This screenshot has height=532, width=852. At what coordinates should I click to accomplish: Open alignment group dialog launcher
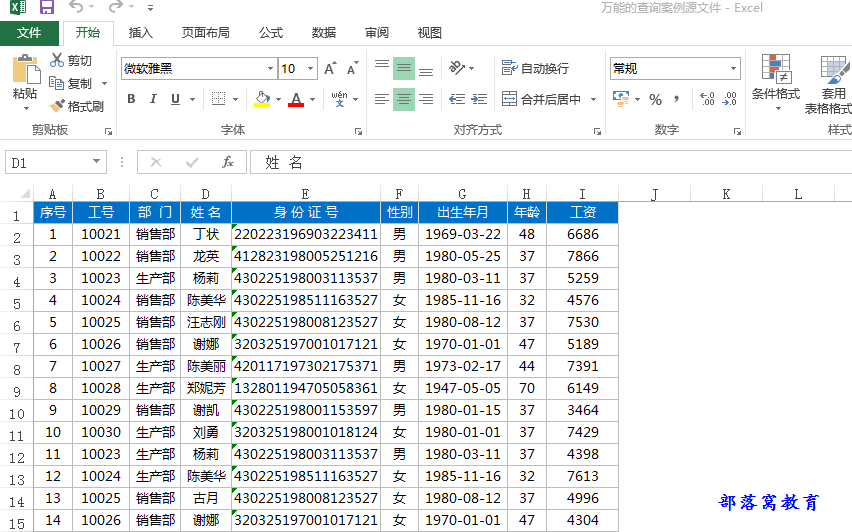point(597,131)
